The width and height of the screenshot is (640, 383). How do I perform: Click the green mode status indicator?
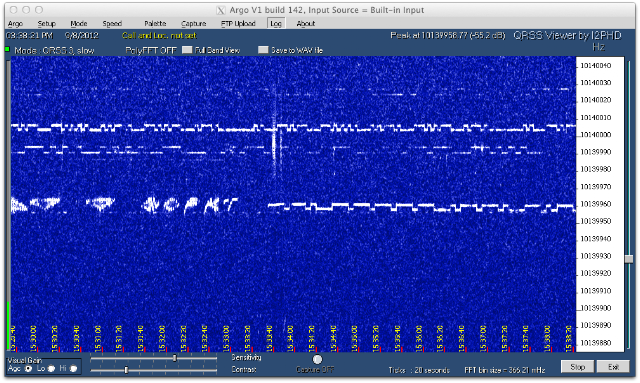[7, 49]
